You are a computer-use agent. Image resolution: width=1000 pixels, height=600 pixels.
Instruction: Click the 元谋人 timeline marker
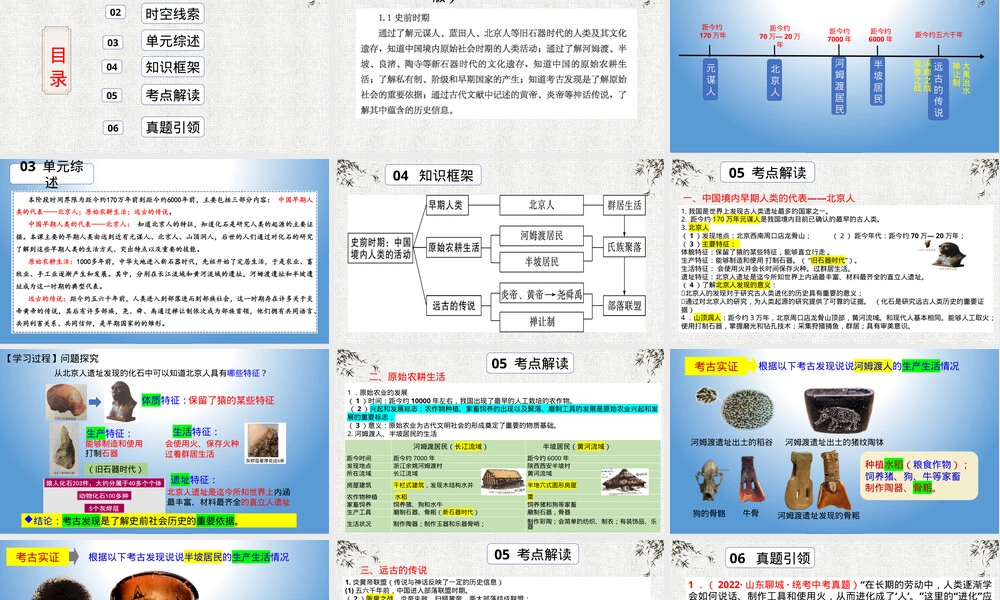point(710,79)
